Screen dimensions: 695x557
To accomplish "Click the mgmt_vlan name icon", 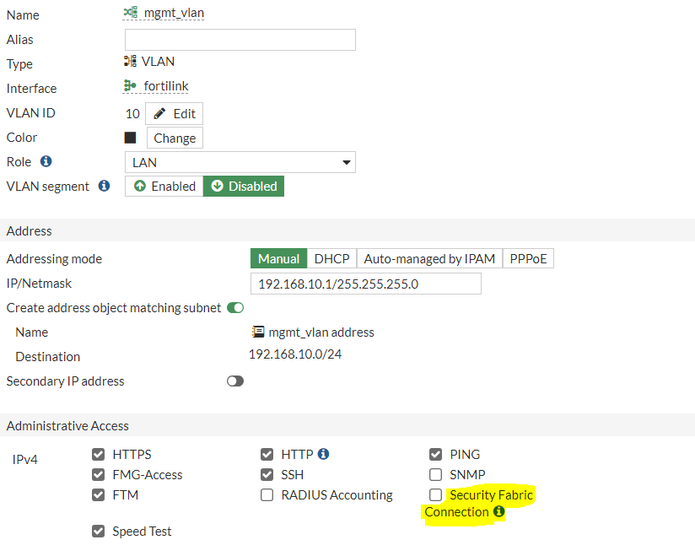I will pyautogui.click(x=130, y=12).
